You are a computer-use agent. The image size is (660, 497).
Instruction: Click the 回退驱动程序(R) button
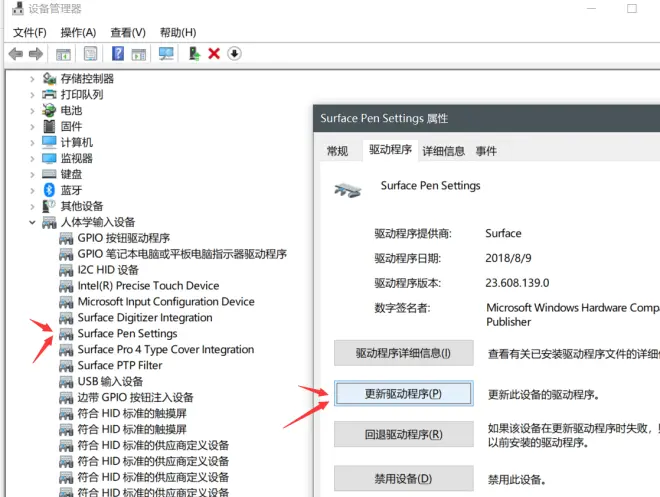click(403, 434)
